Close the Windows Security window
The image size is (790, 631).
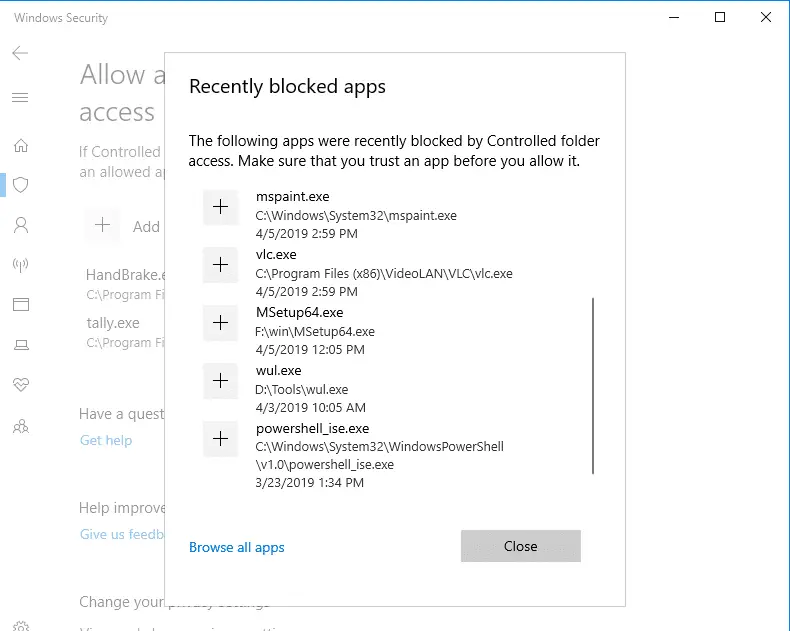click(766, 18)
